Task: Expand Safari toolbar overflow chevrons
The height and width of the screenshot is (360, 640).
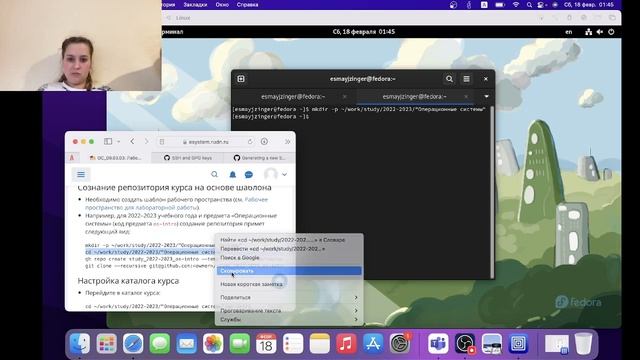Action: [x=287, y=142]
